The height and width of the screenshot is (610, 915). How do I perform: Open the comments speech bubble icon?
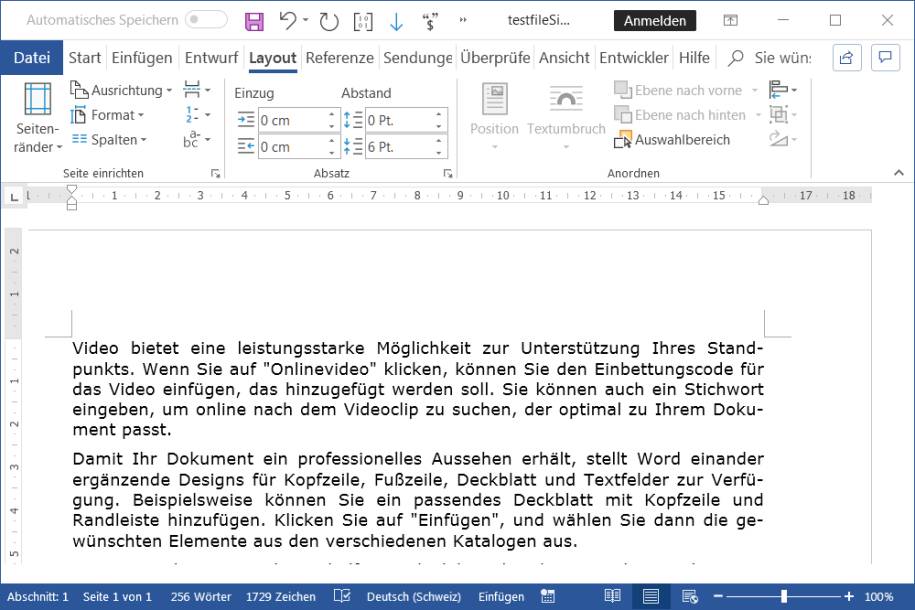point(885,58)
